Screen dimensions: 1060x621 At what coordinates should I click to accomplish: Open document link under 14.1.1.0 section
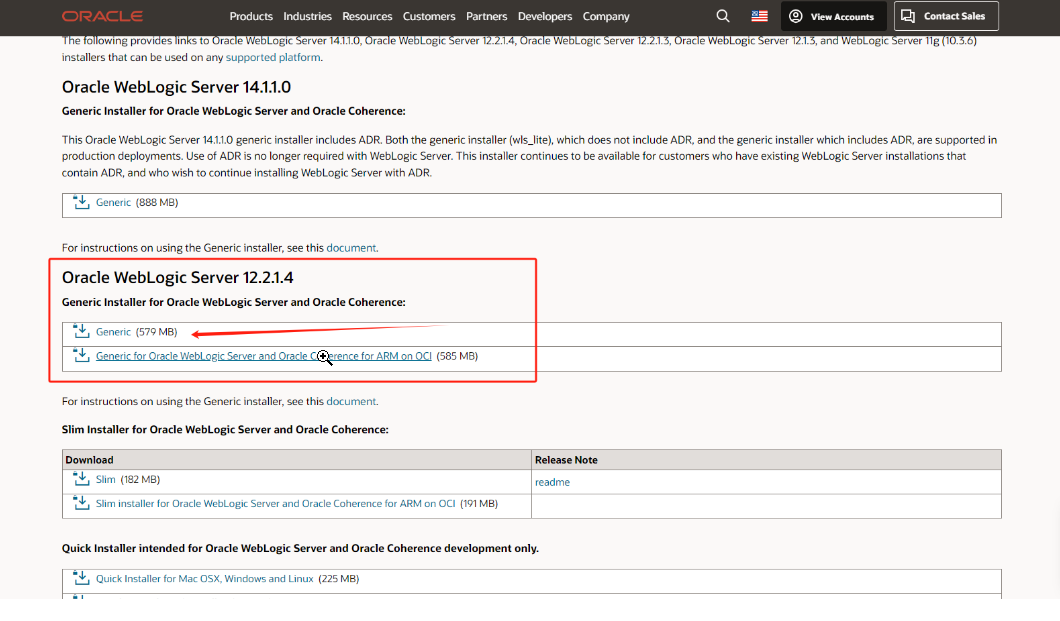(352, 248)
